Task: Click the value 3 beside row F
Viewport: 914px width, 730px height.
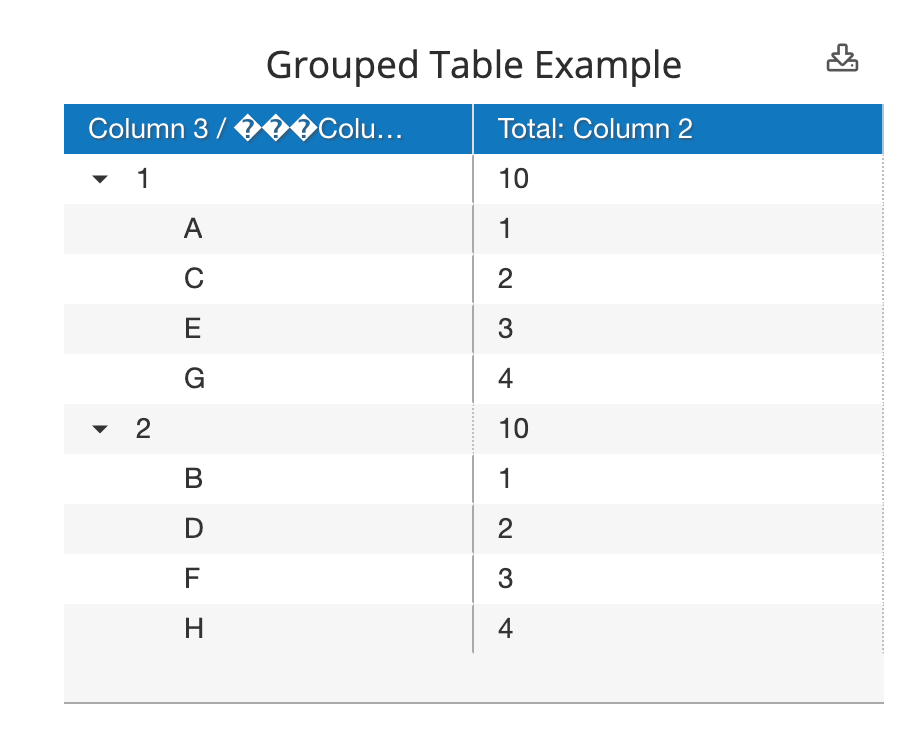Action: (504, 578)
